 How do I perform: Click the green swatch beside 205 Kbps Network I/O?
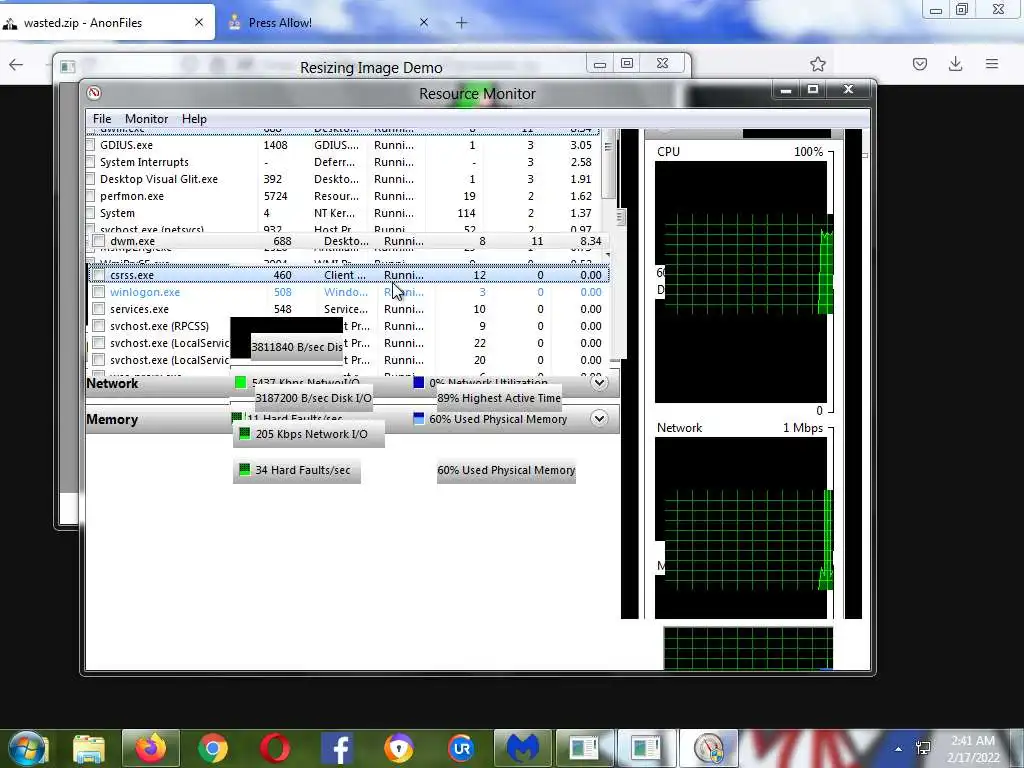pyautogui.click(x=244, y=434)
